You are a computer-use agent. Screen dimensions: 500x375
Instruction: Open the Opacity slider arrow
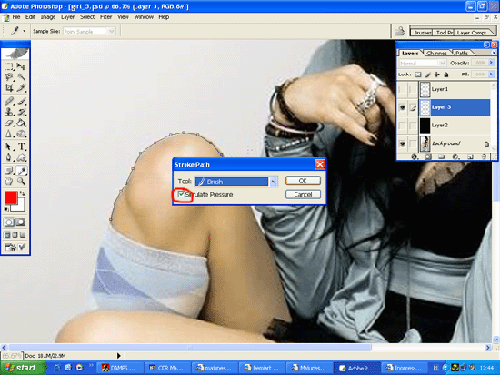coord(491,63)
